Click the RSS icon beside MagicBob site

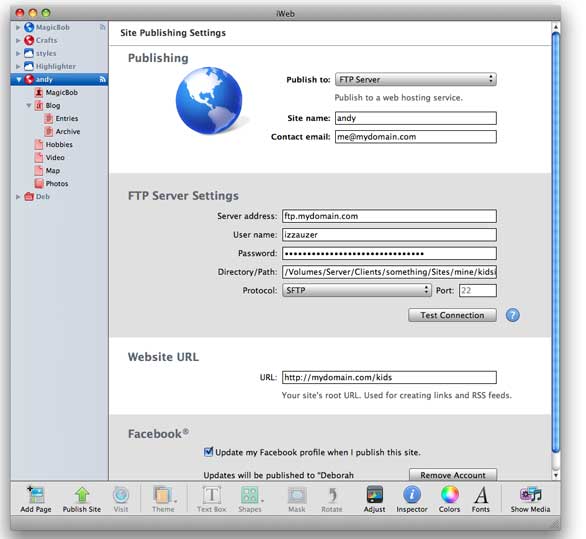(102, 27)
